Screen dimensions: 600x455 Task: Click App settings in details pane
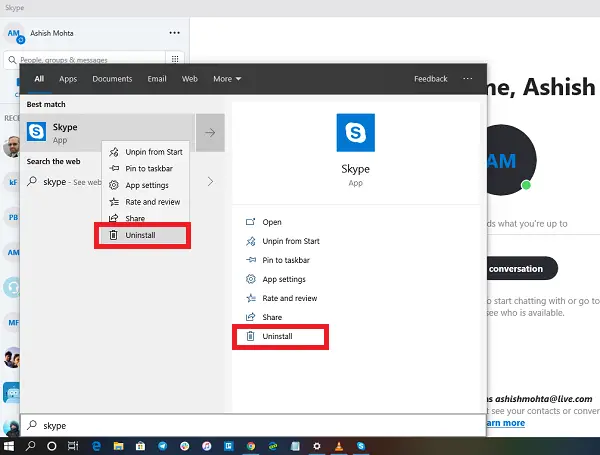point(284,279)
